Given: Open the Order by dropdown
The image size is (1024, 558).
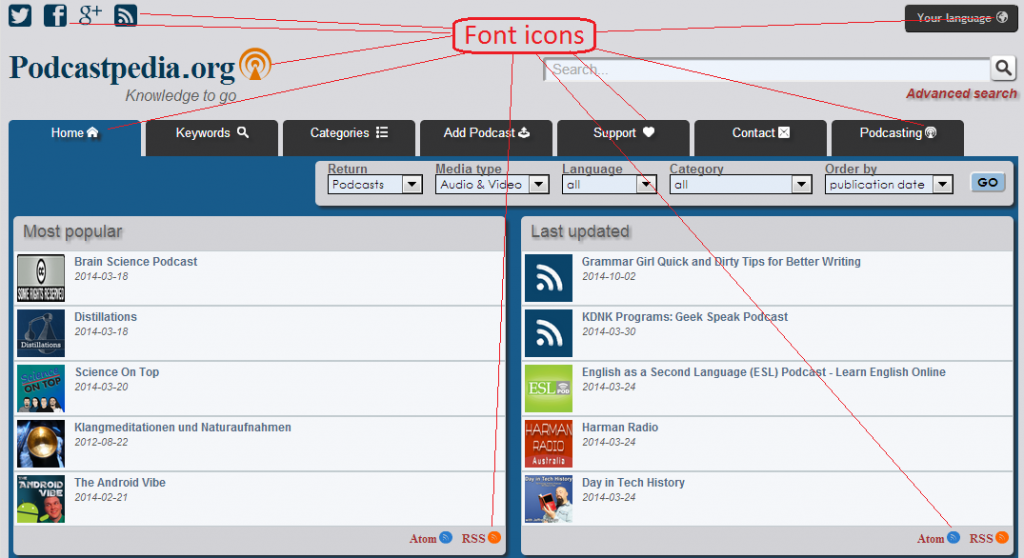Looking at the screenshot, I should point(888,184).
